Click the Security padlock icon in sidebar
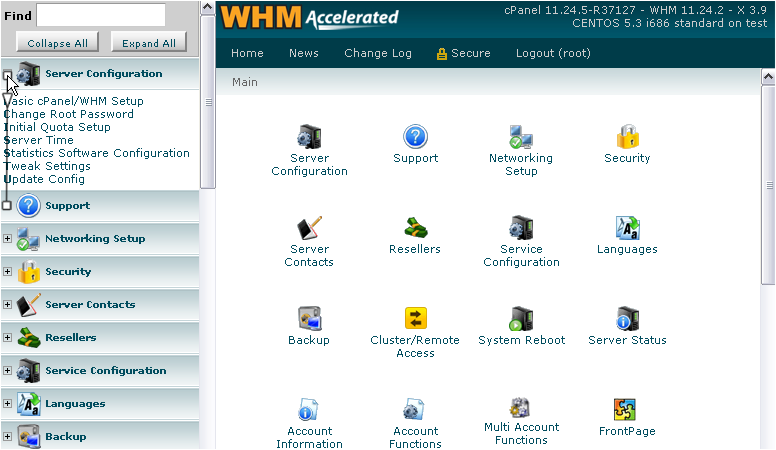 pyautogui.click(x=28, y=272)
